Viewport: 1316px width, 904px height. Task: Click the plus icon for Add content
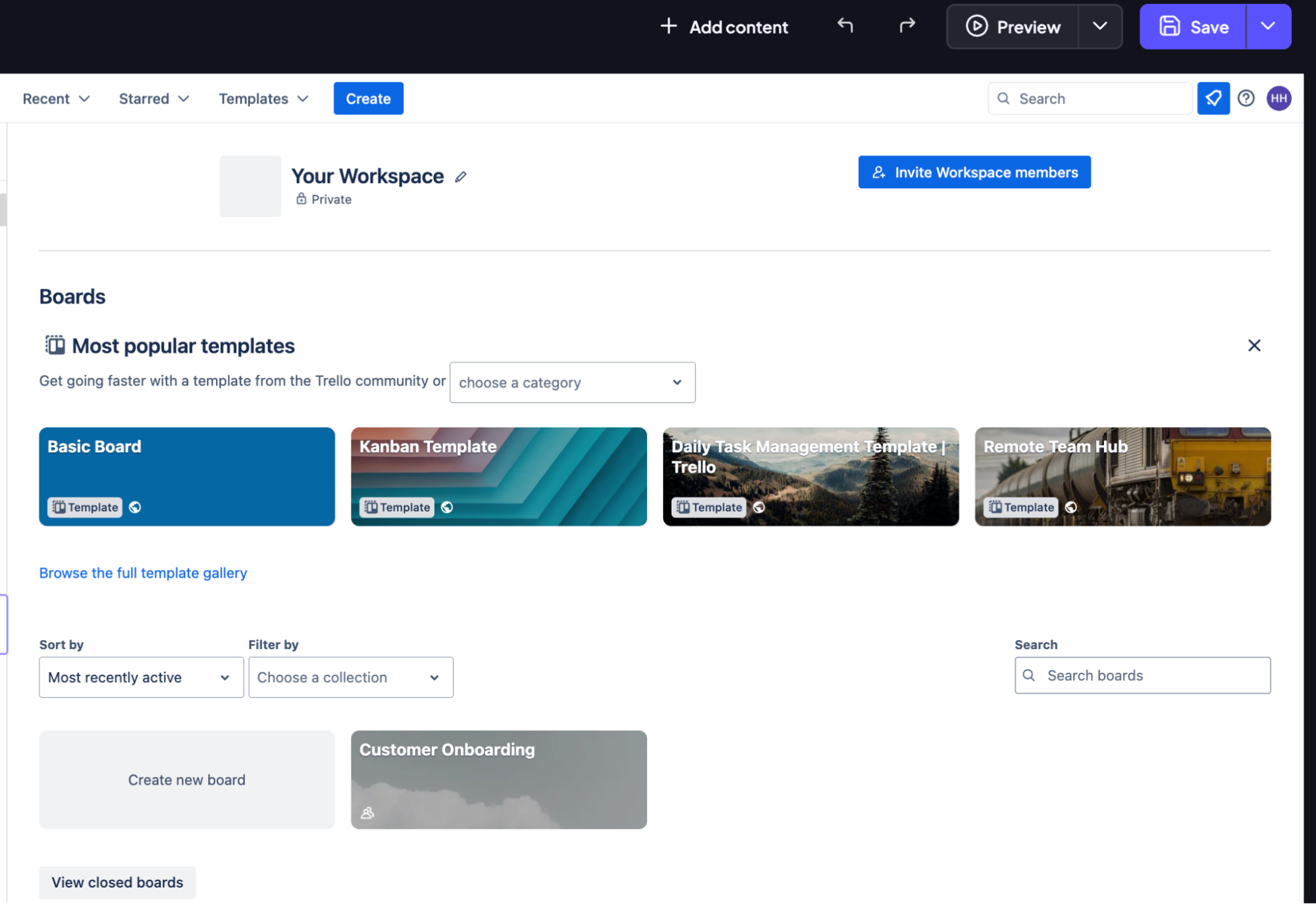coord(668,26)
